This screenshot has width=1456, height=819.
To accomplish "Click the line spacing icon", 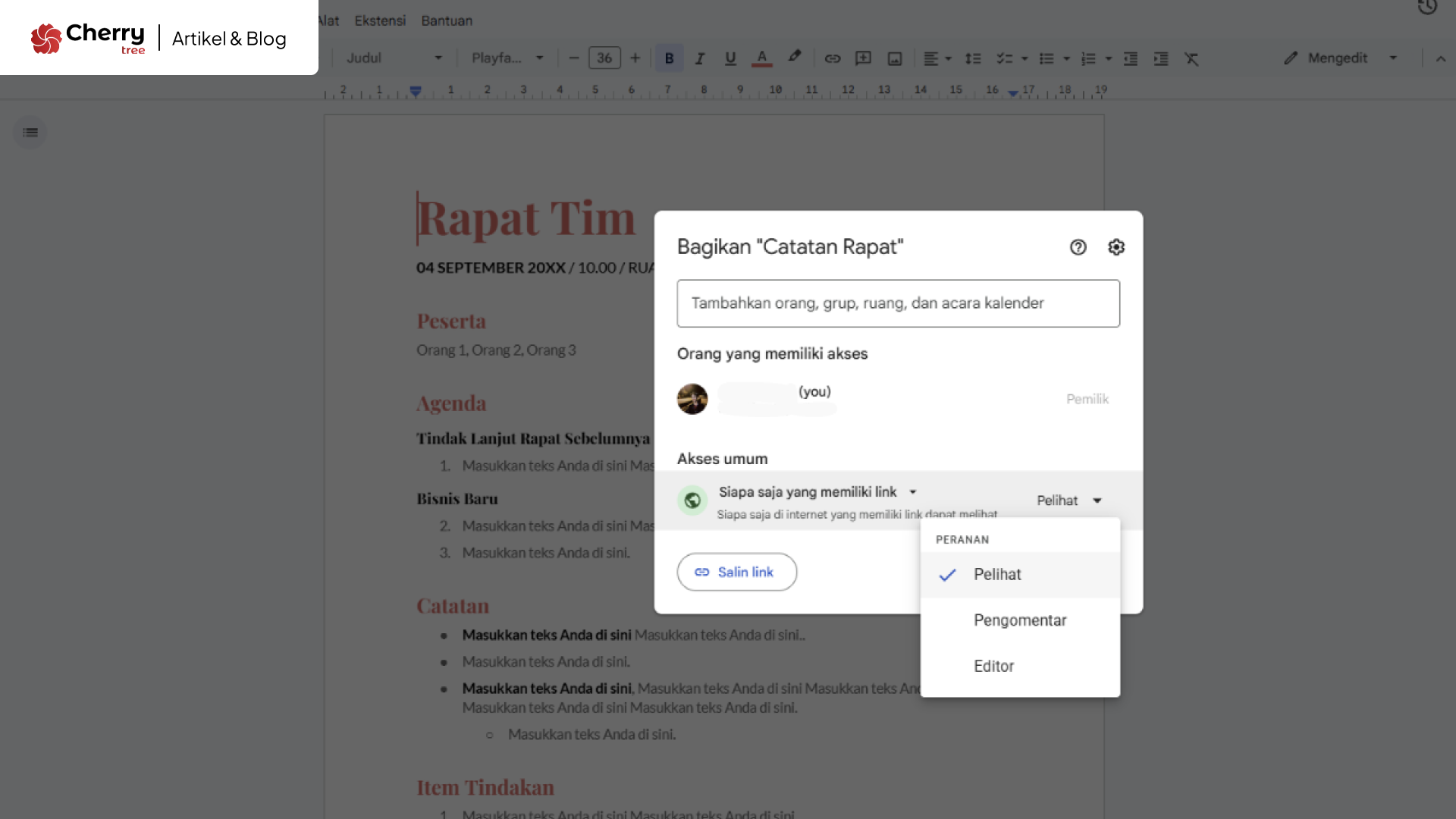I will (973, 58).
